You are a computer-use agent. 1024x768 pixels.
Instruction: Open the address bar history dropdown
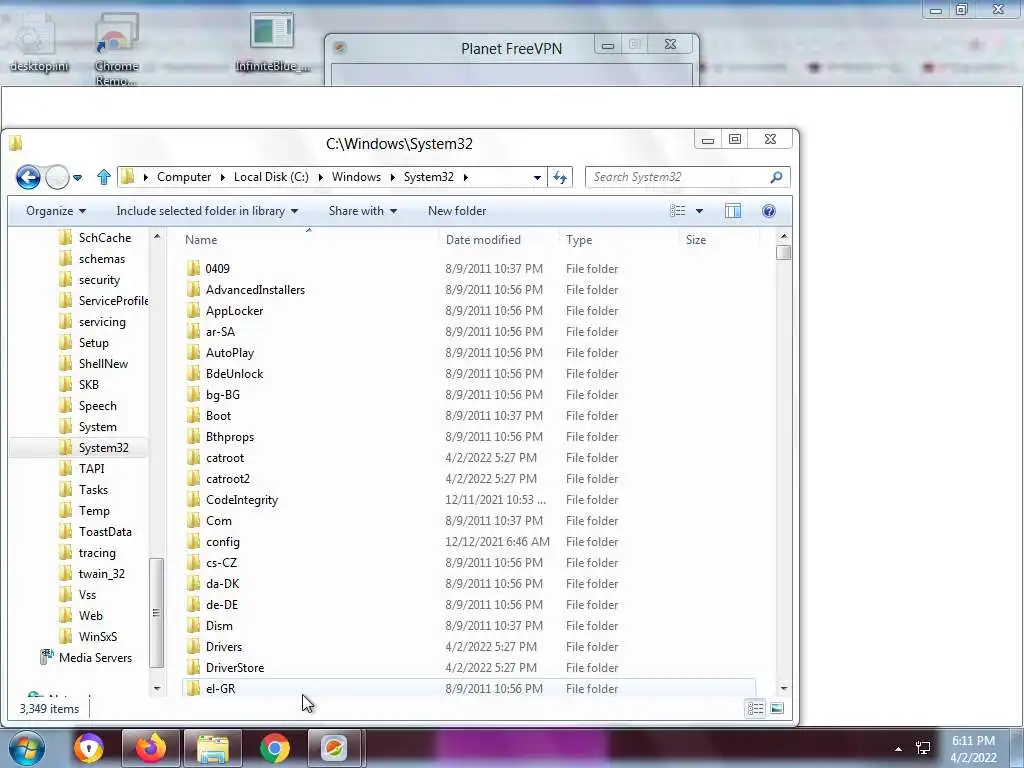tap(537, 177)
